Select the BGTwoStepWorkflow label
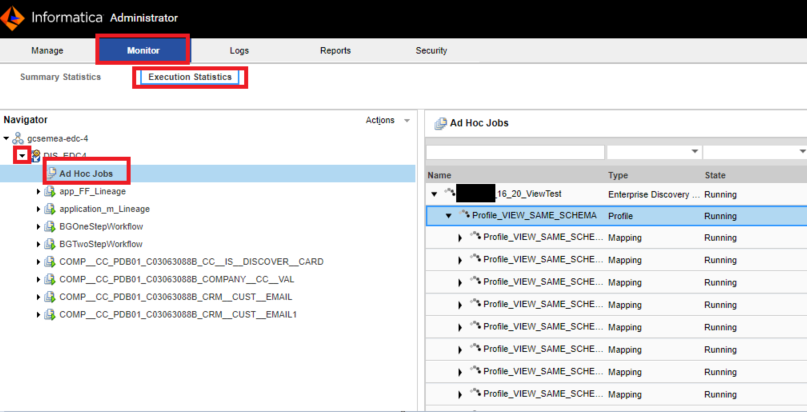 tap(101, 244)
